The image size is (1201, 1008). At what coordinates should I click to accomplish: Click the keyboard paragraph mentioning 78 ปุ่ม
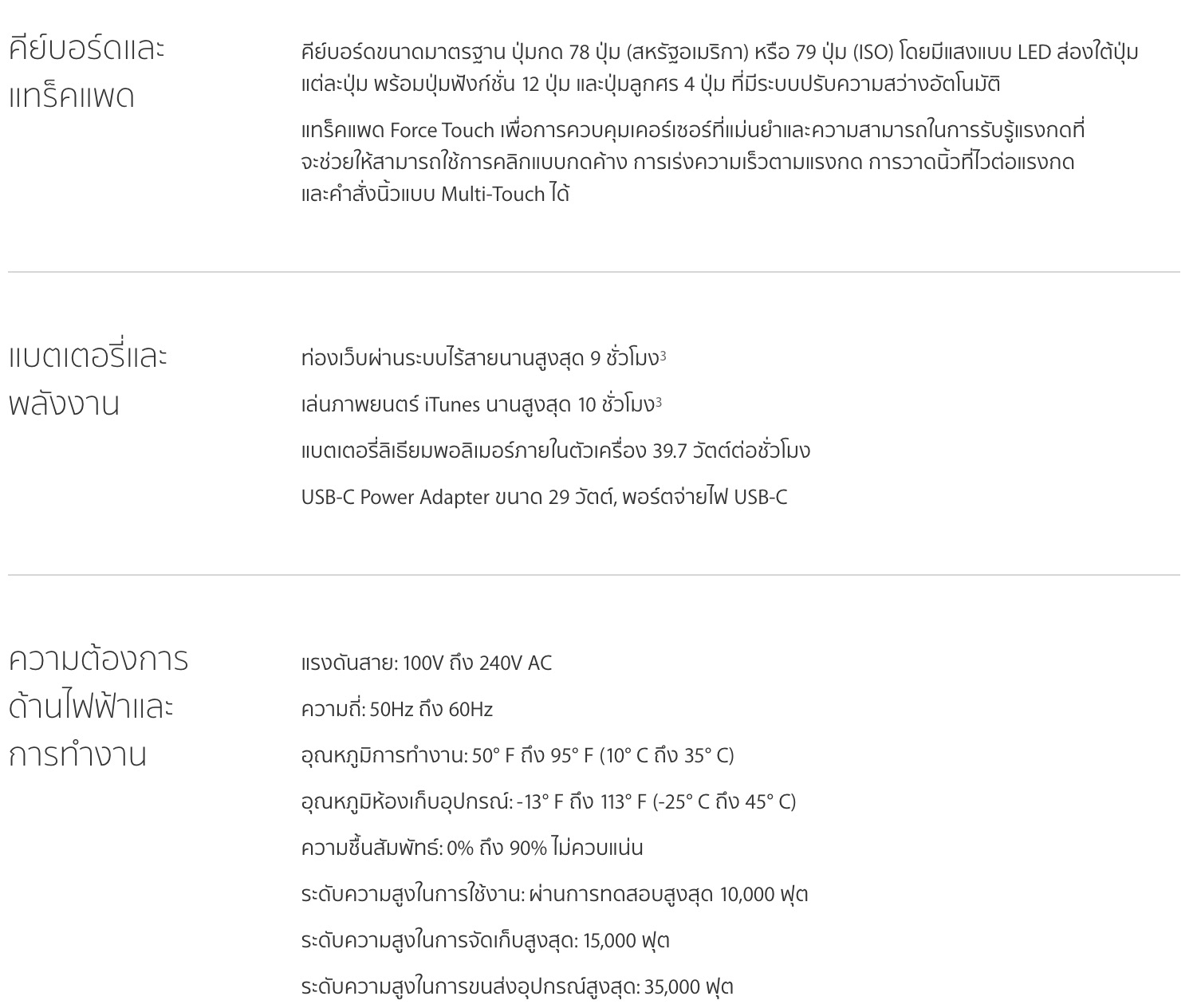[x=719, y=68]
